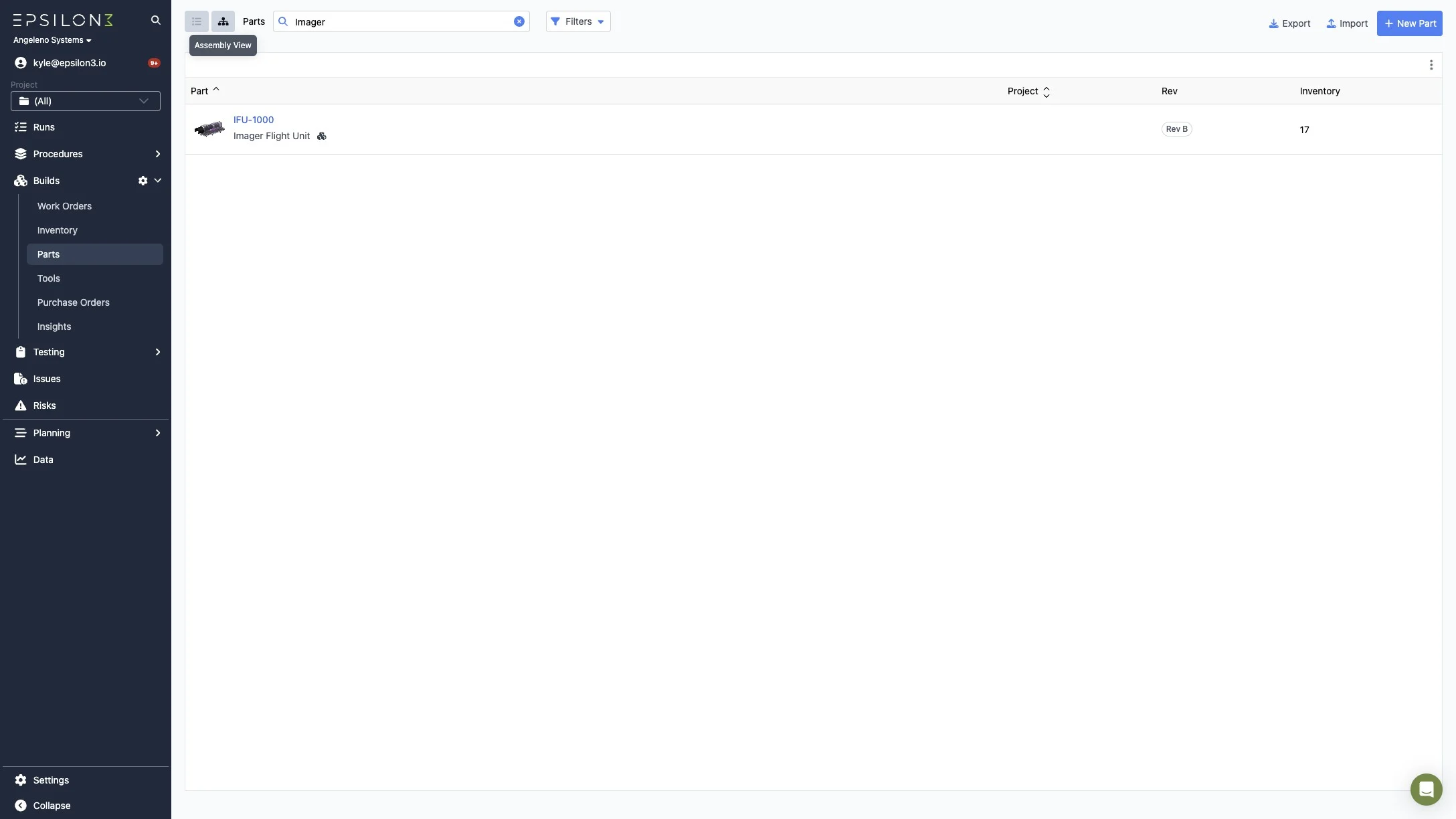The height and width of the screenshot is (819, 1456).
Task: Click assembly icon beside Imager Flight Unit
Action: pyautogui.click(x=321, y=136)
